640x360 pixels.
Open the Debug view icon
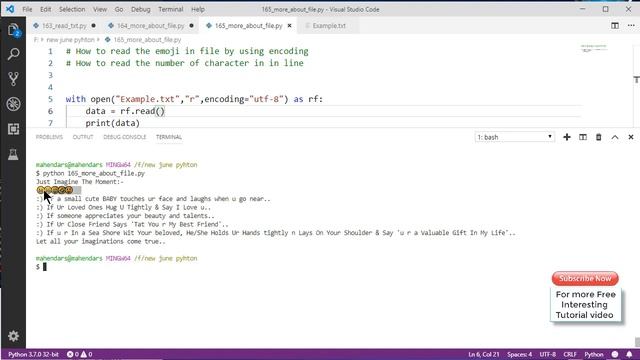[x=13, y=104]
